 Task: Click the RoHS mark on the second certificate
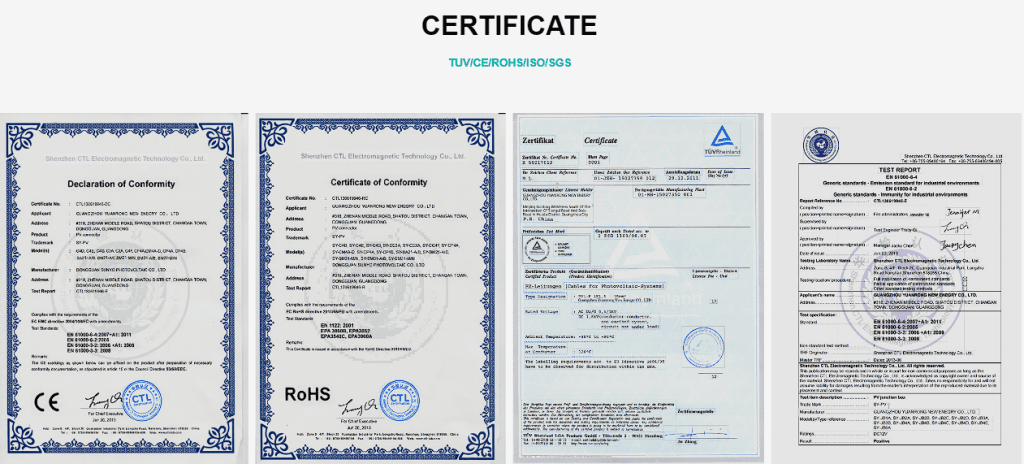307,394
